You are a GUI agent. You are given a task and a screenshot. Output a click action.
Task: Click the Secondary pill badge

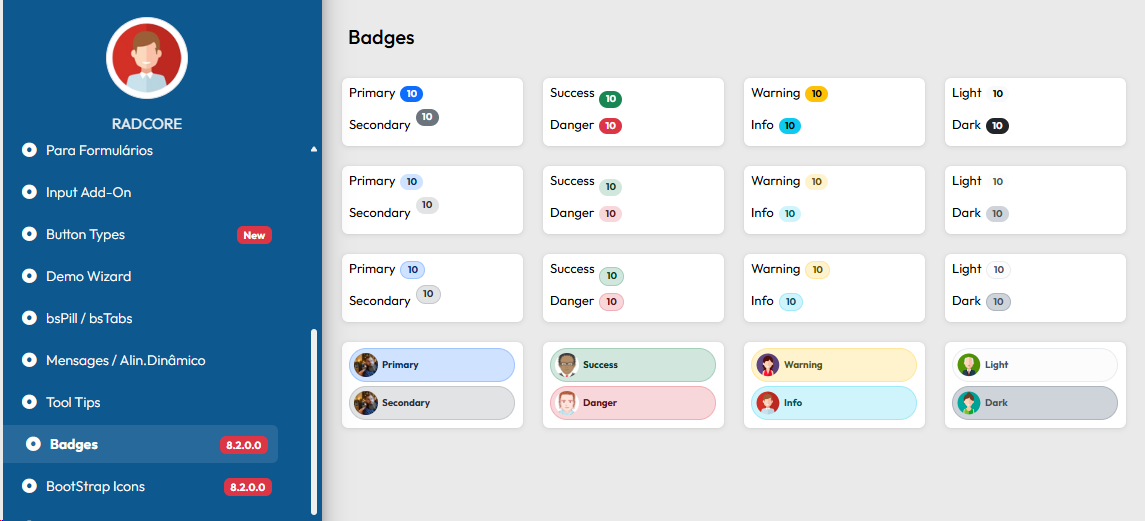[x=432, y=403]
